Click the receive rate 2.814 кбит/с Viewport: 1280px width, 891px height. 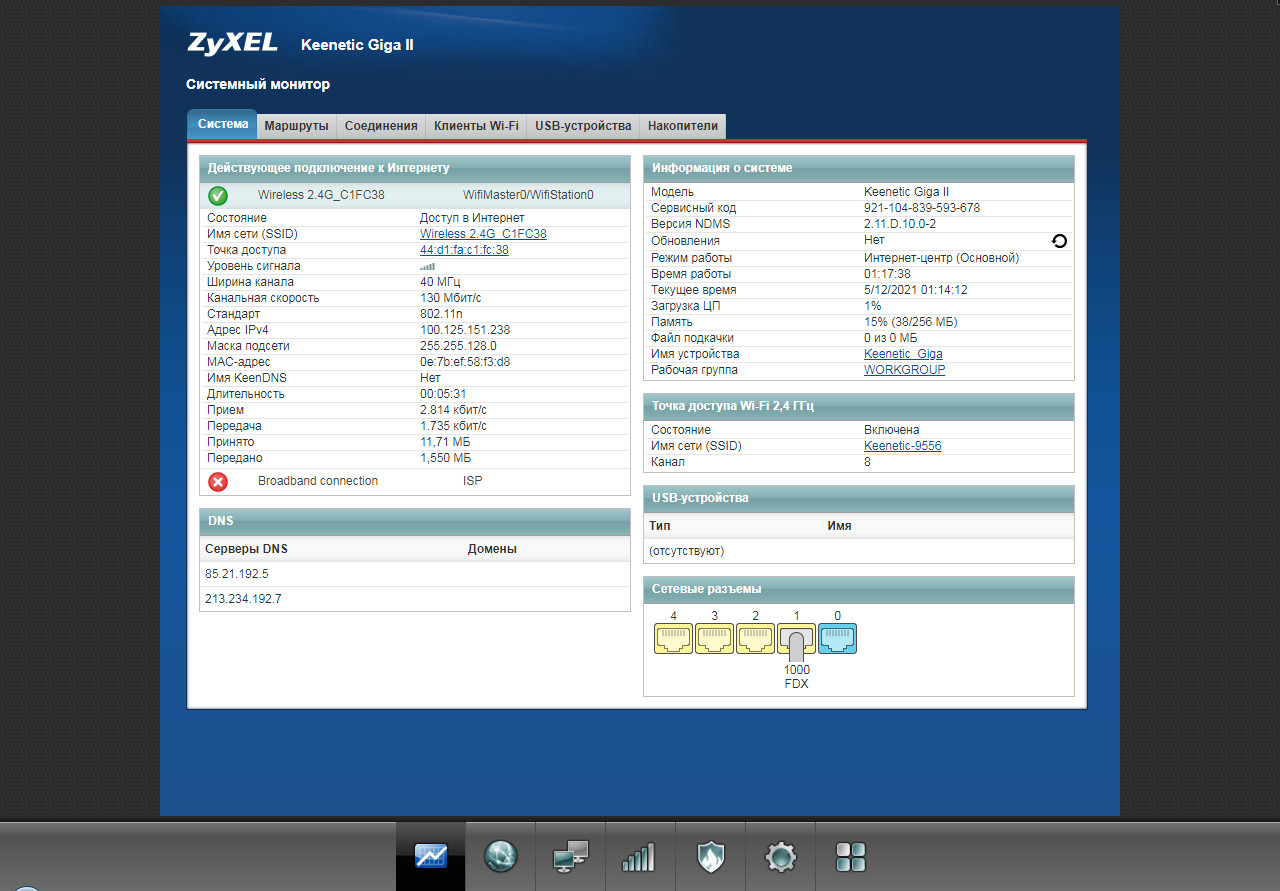point(453,410)
